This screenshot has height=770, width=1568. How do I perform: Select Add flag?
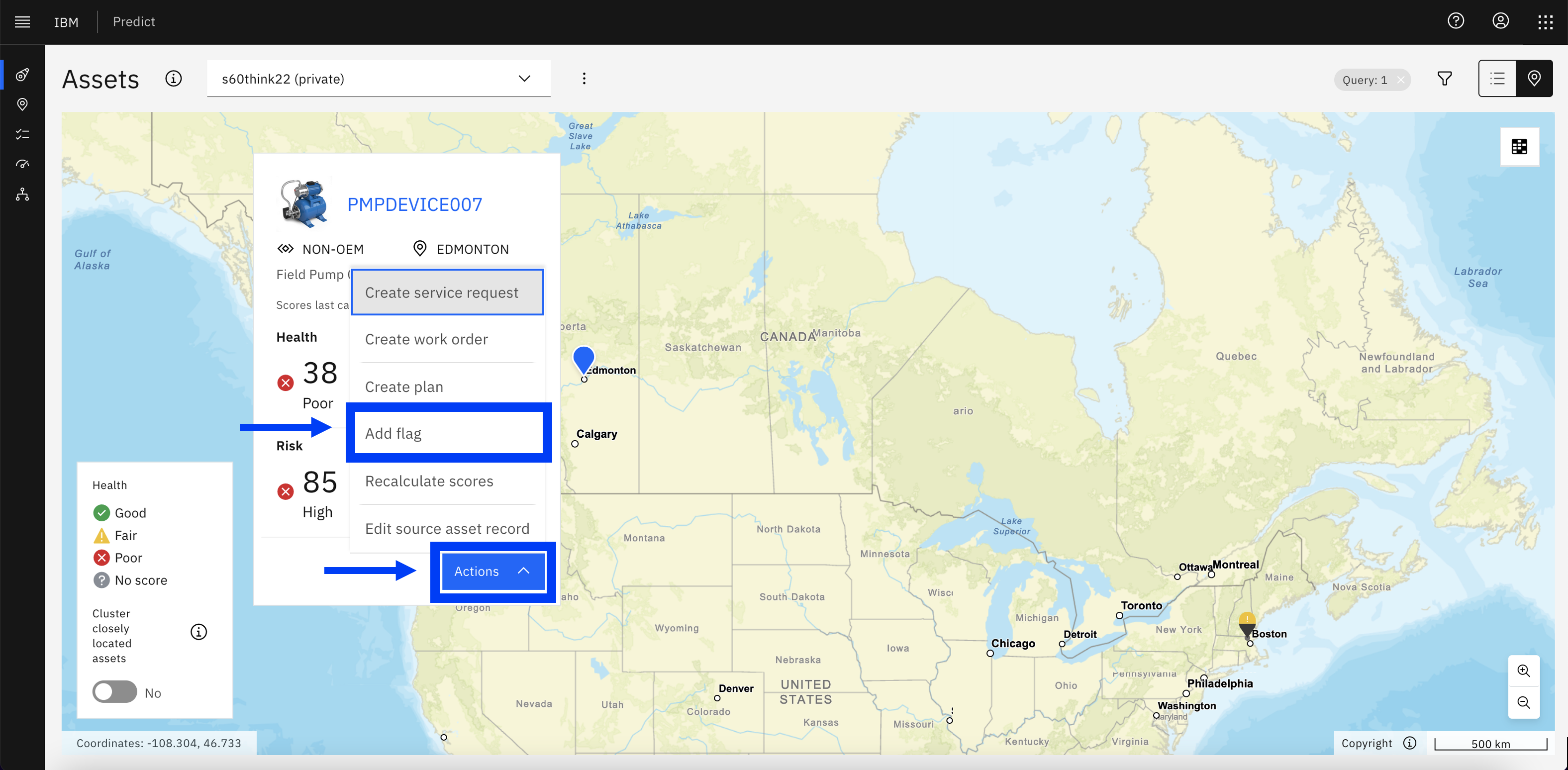449,433
